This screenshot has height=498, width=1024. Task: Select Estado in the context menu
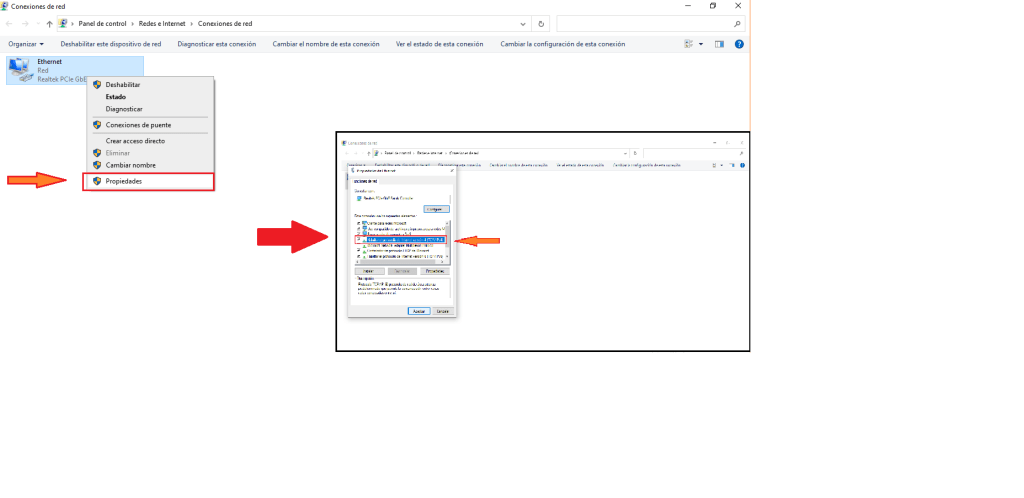click(116, 97)
